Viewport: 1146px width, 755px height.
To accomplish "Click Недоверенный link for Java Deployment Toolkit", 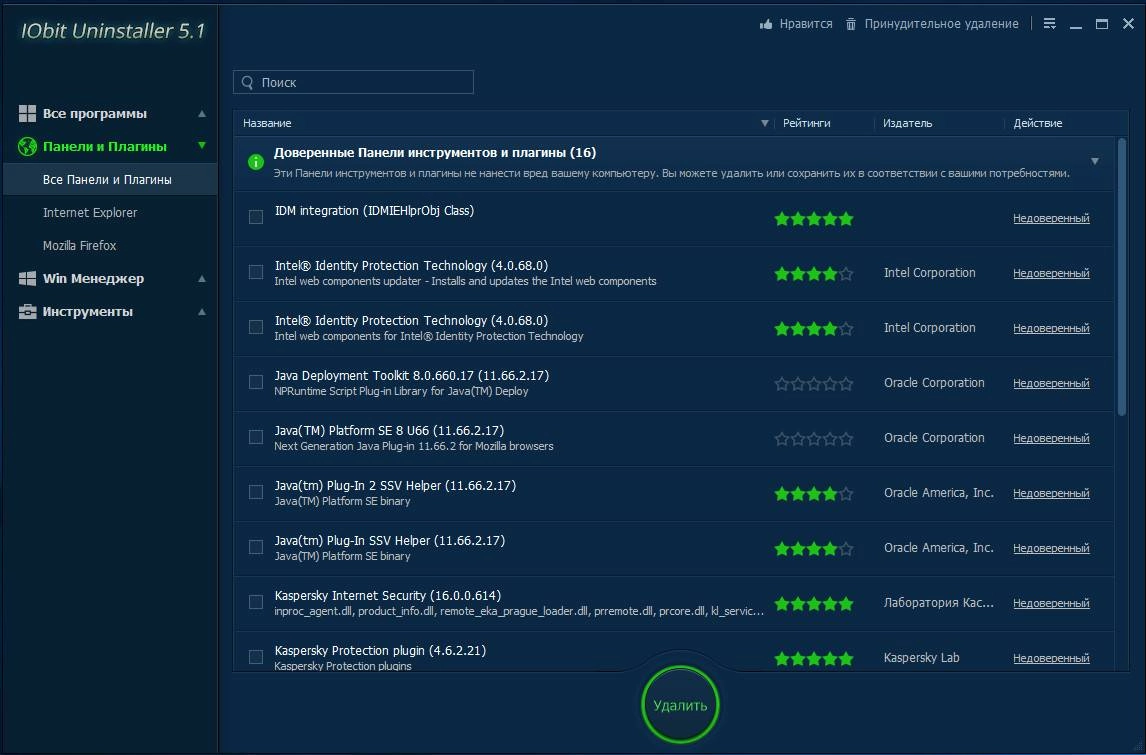I will [1051, 384].
